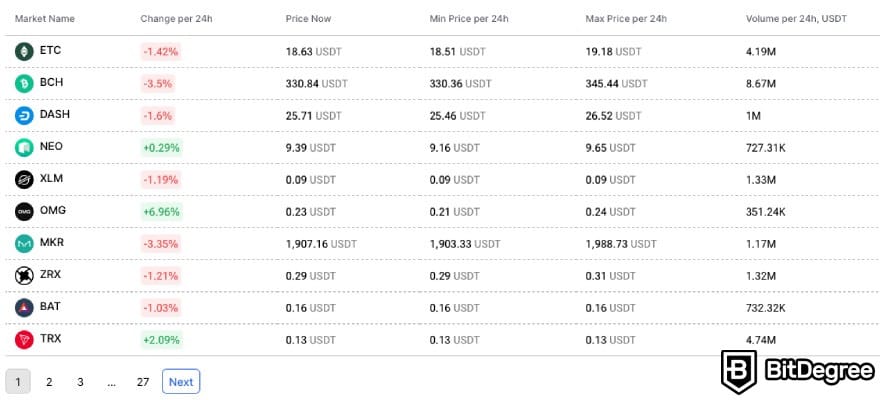Screen dimensions: 880x400
Task: Click the BitDegree logo
Action: pyautogui.click(x=796, y=372)
